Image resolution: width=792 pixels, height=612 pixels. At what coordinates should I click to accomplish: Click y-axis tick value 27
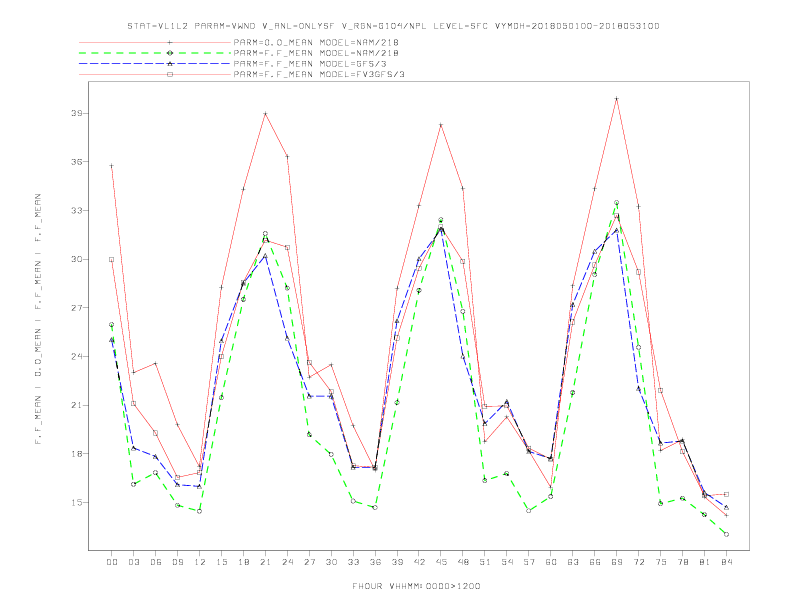coord(76,308)
